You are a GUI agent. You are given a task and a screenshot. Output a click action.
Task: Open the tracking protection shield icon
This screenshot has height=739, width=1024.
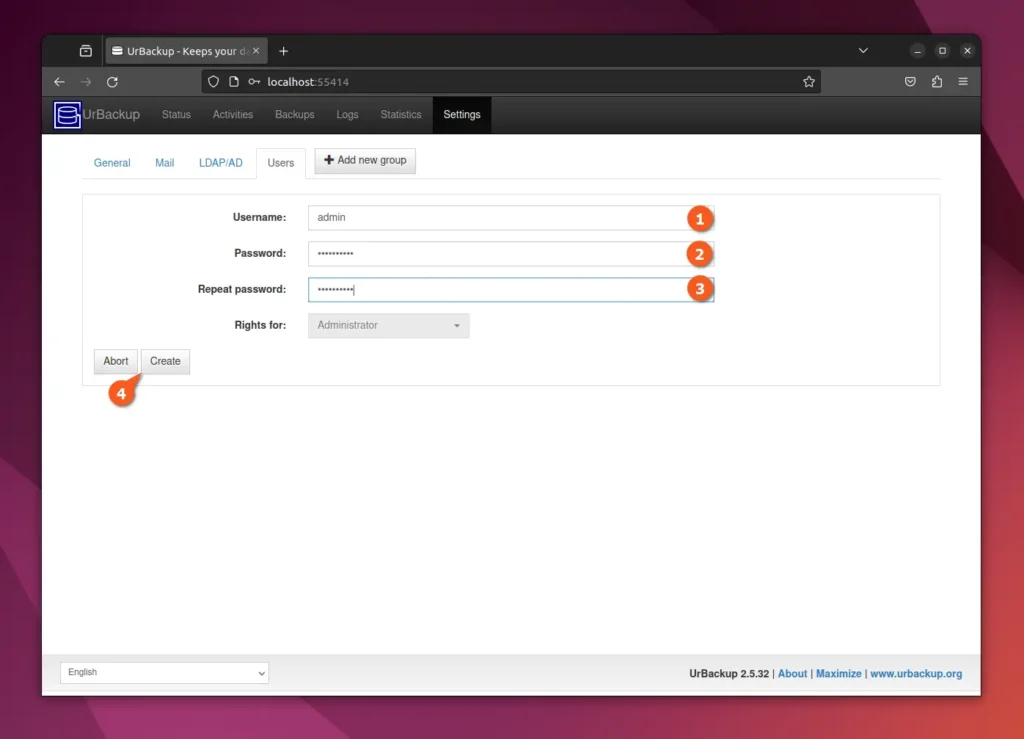[x=213, y=82]
